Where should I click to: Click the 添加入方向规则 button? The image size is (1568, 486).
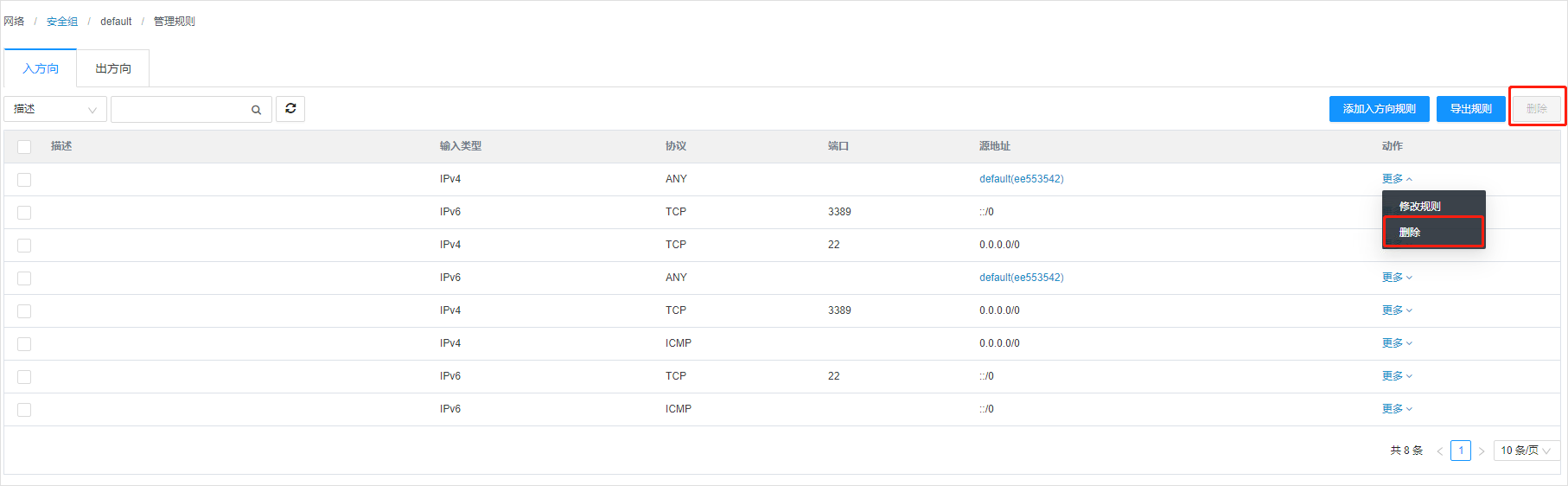1379,109
